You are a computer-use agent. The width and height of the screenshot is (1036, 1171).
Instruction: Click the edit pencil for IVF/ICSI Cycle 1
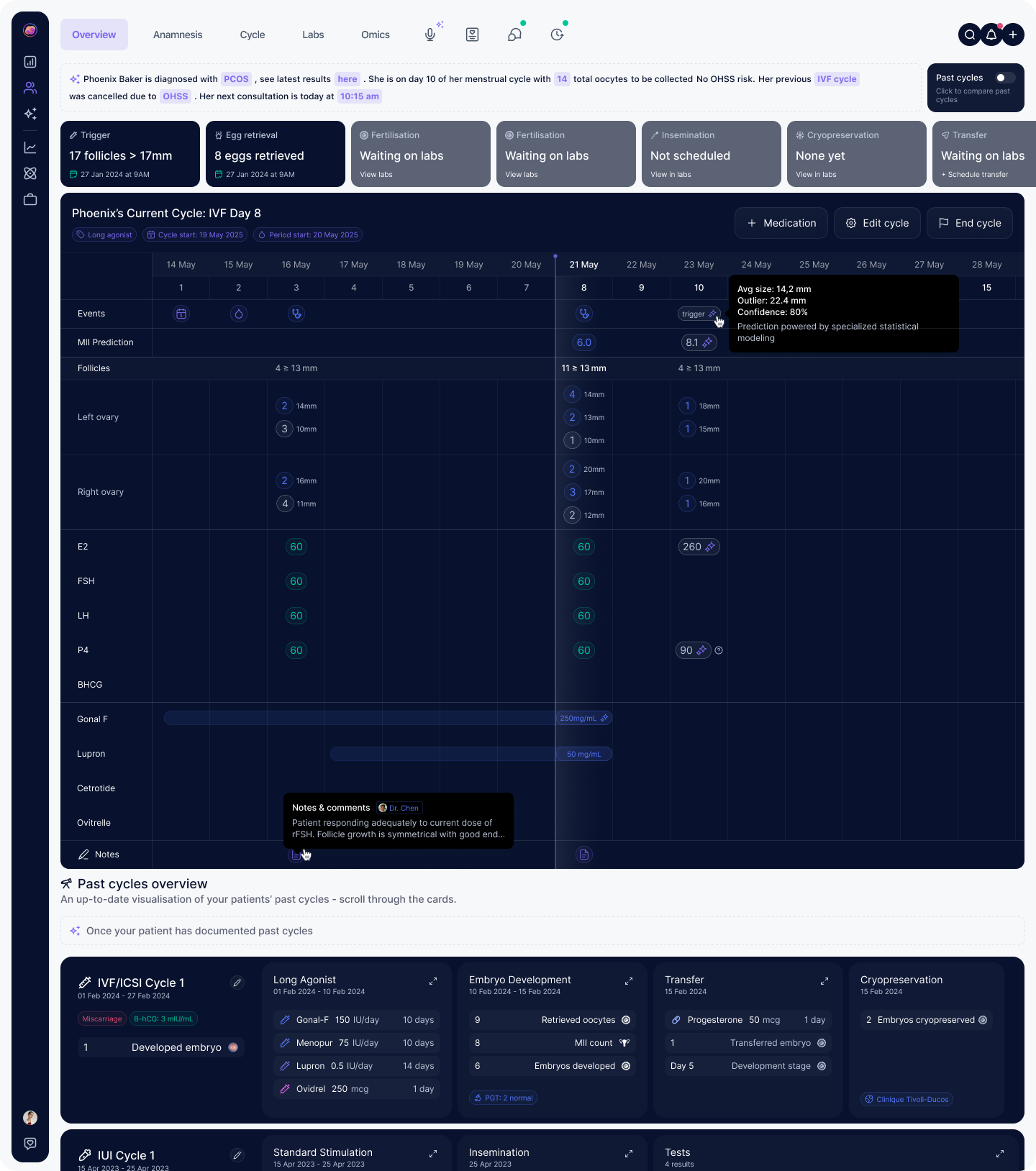tap(237, 983)
